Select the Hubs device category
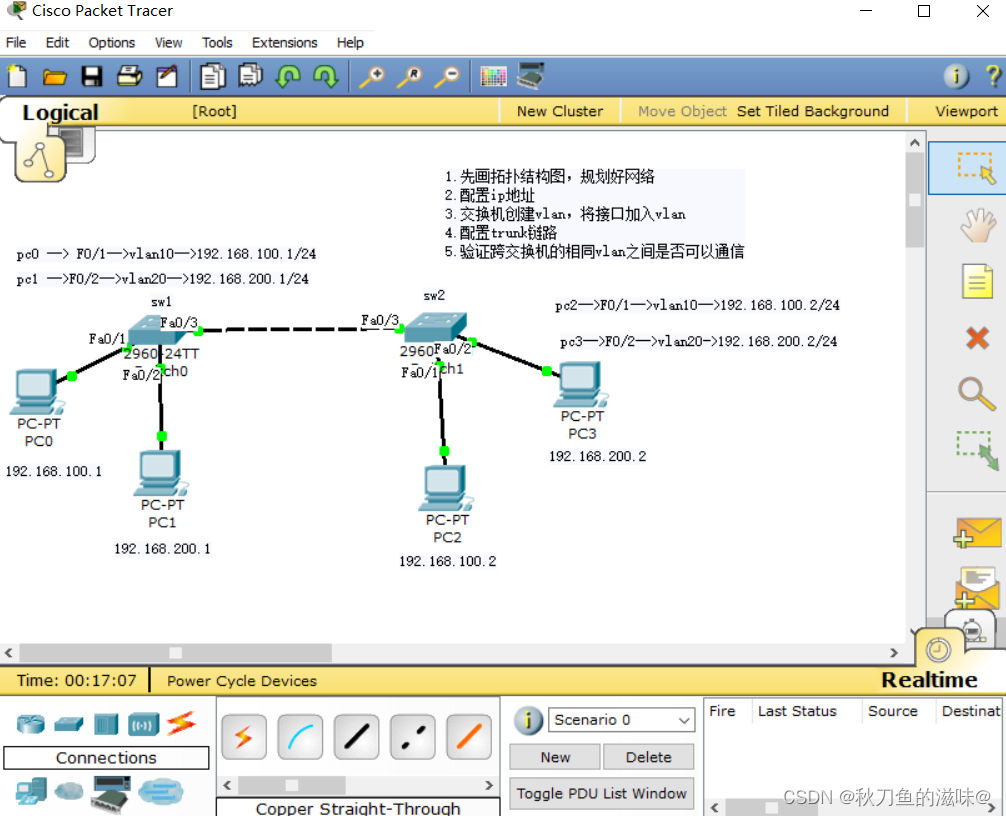Screen dimensions: 1006x816 (106, 724)
